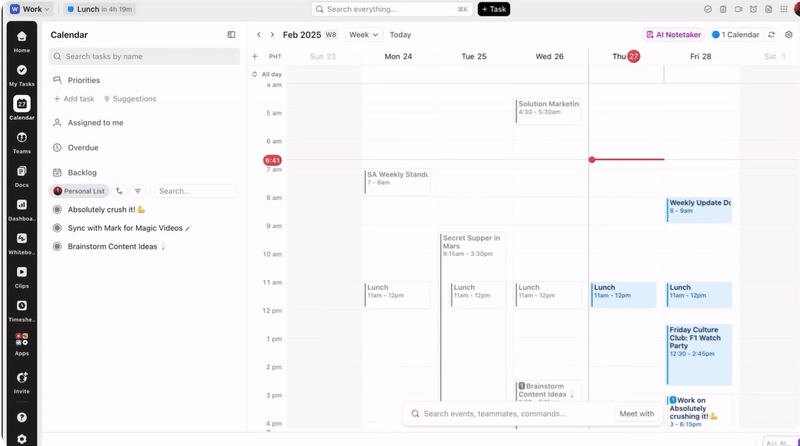This screenshot has height=446, width=800.
Task: Open Teams in the sidebar
Action: point(21,142)
